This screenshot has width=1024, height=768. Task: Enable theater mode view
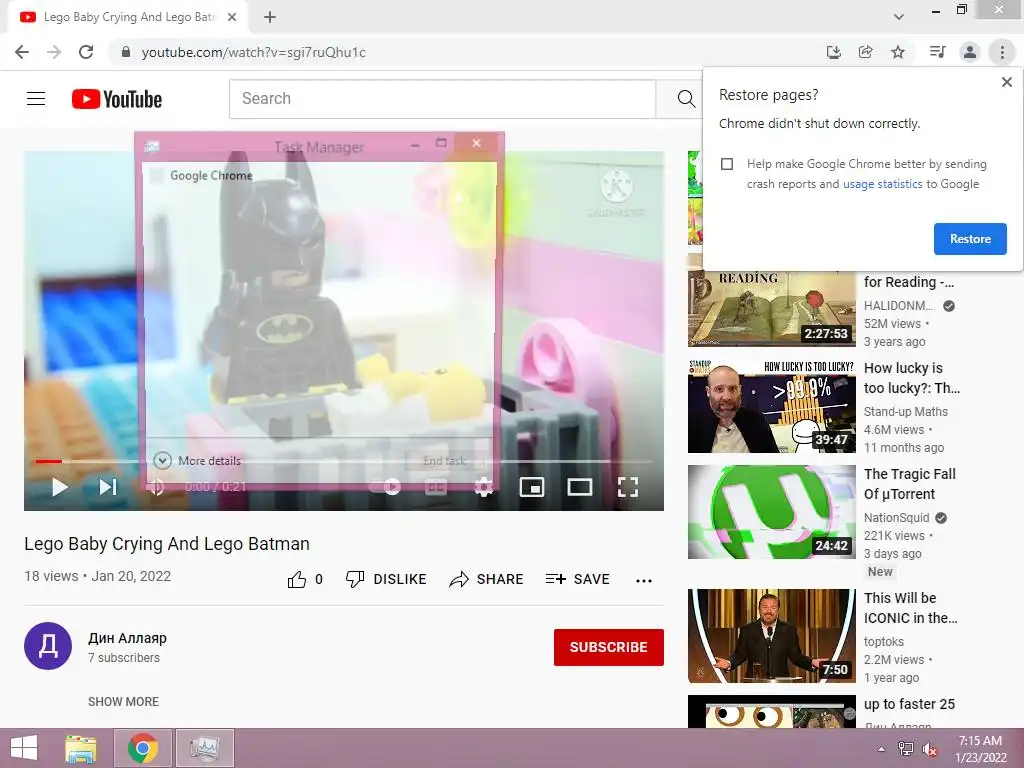point(580,487)
